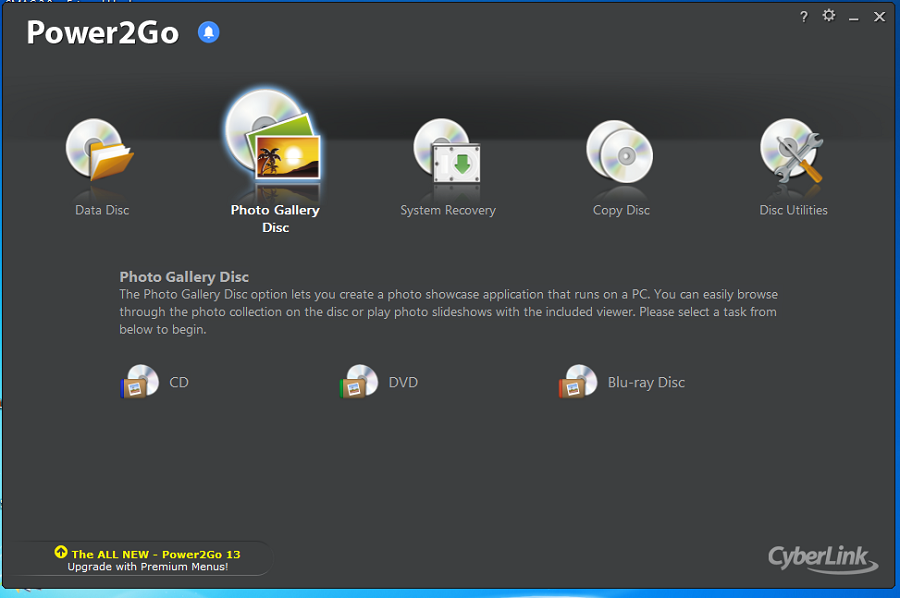Viewport: 900px width, 598px height.
Task: Open the Data Disc category icon
Action: tap(100, 150)
